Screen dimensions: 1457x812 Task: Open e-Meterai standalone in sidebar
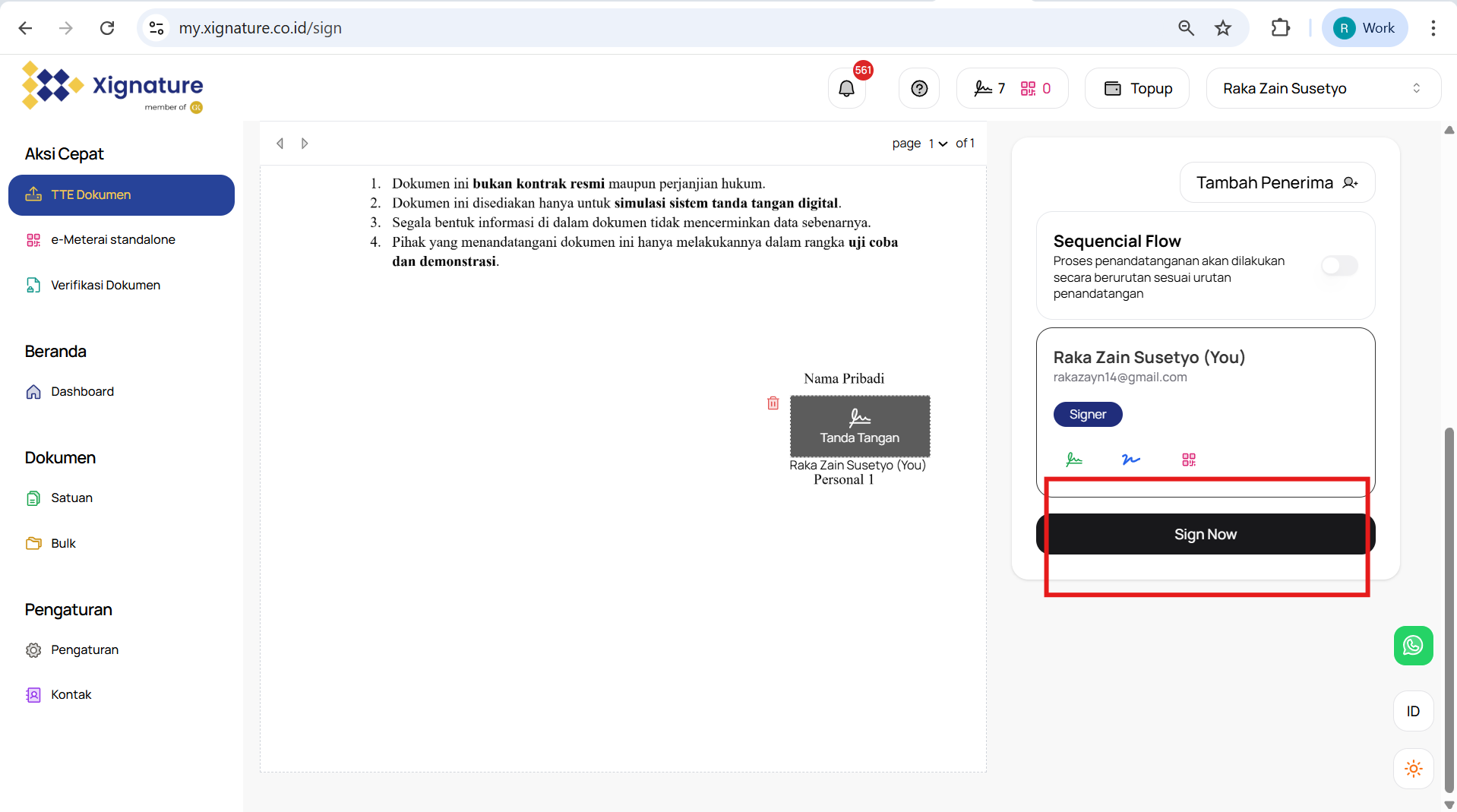[112, 240]
